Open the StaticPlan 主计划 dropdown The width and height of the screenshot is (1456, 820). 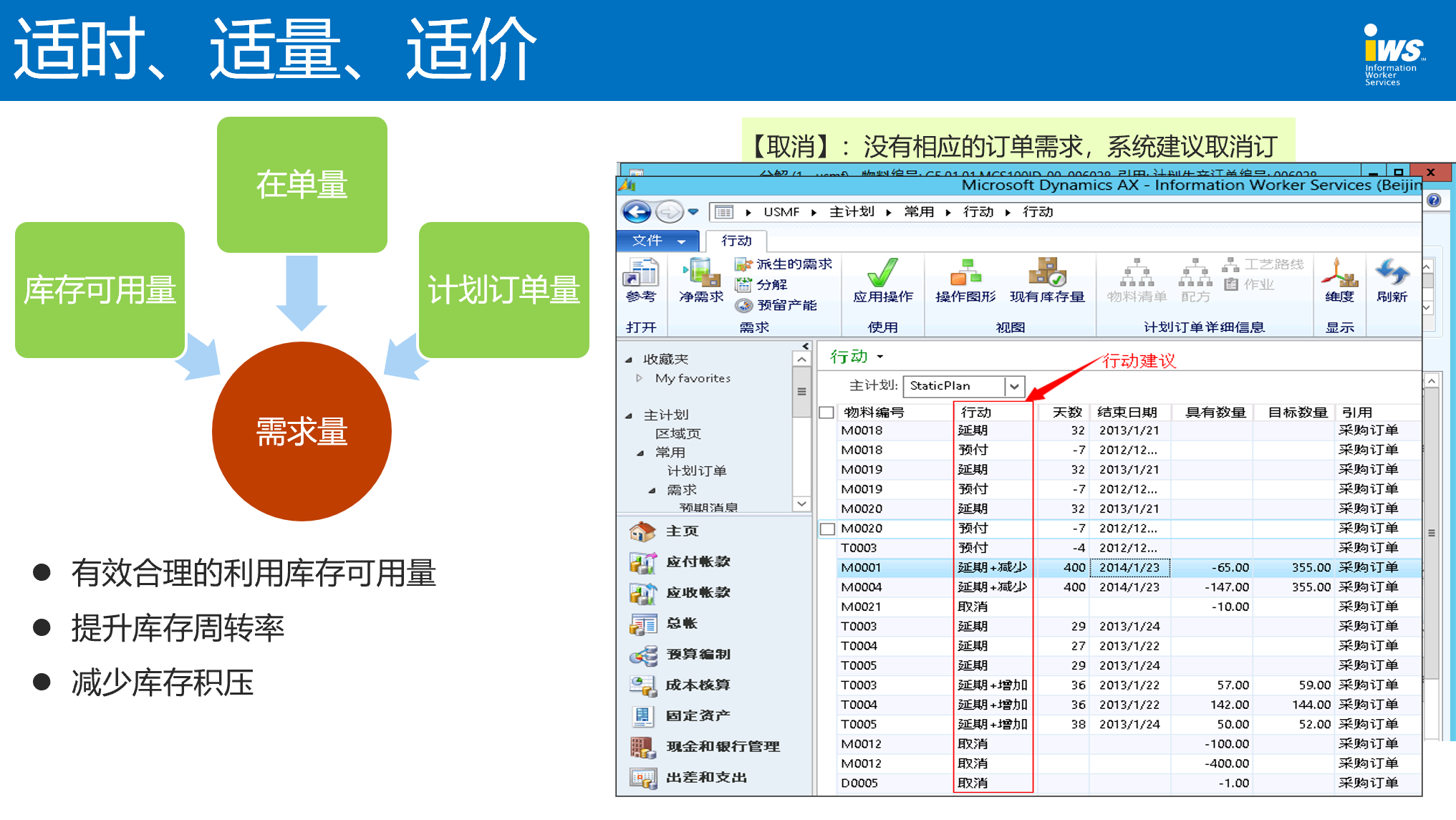[1014, 386]
